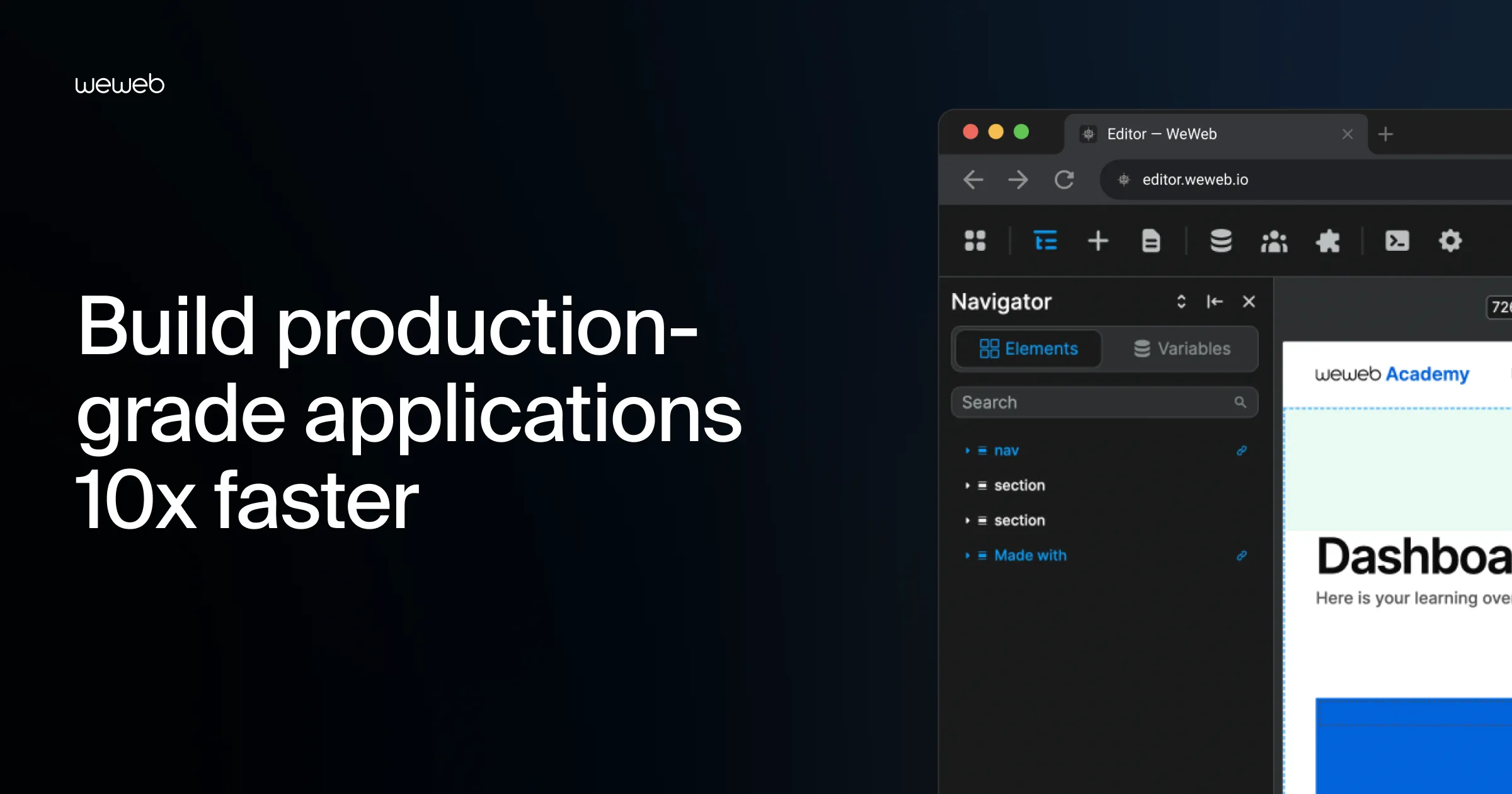Open the Data database stack icon

click(x=1221, y=241)
